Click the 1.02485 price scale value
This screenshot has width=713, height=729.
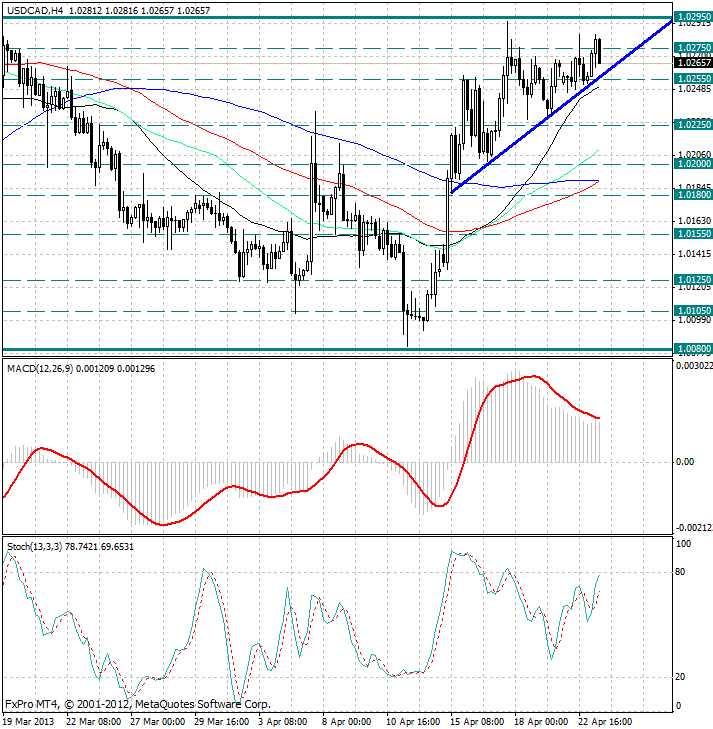pyautogui.click(x=695, y=88)
